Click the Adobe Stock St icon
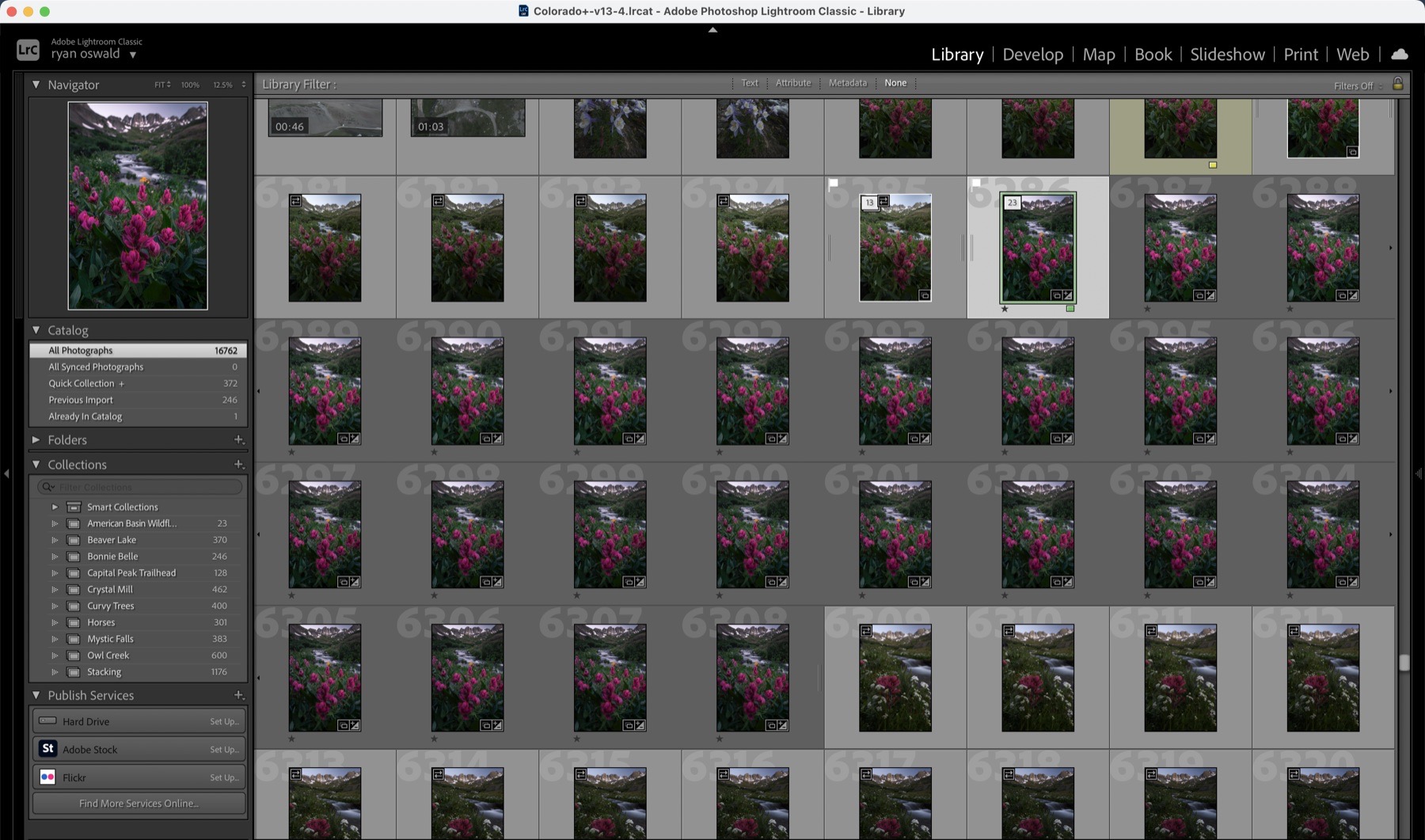The height and width of the screenshot is (840, 1425). tap(47, 748)
